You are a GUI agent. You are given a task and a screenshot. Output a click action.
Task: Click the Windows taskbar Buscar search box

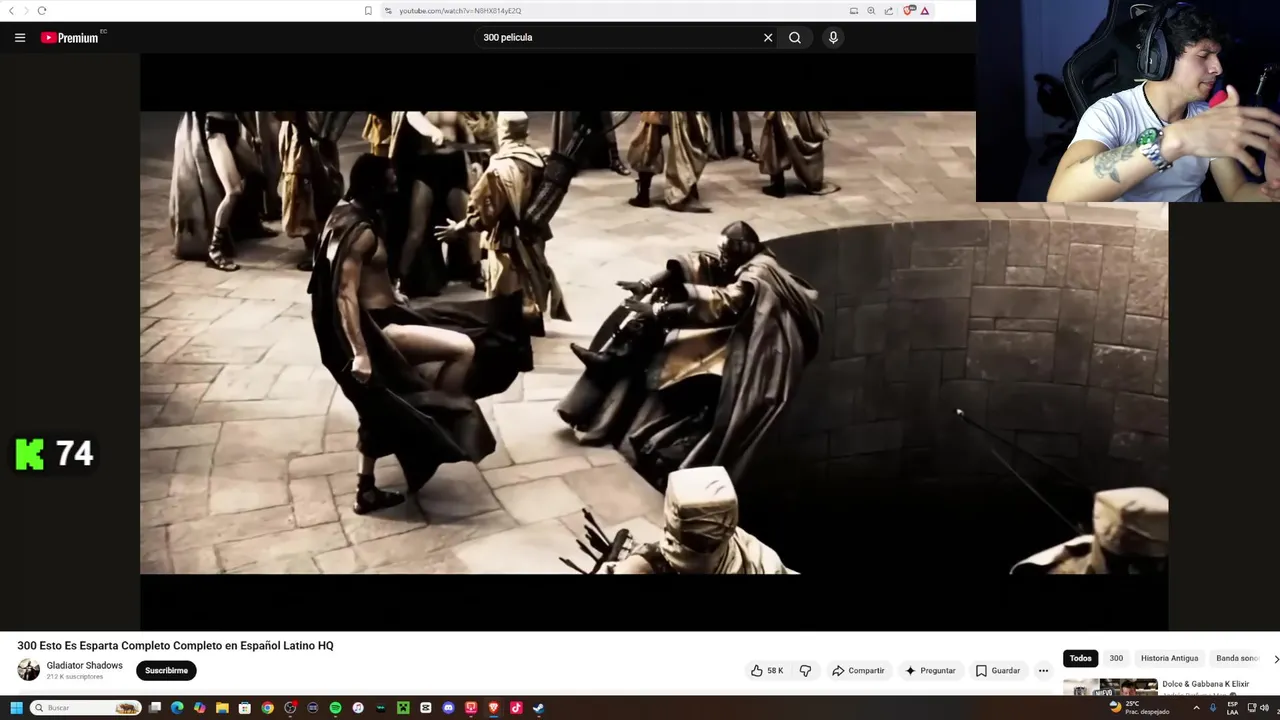pyautogui.click(x=86, y=708)
